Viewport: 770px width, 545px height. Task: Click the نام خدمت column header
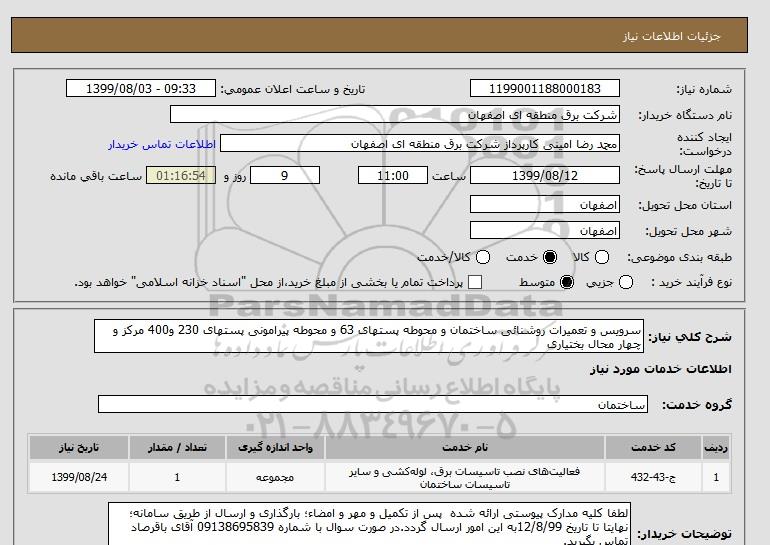[x=465, y=447]
